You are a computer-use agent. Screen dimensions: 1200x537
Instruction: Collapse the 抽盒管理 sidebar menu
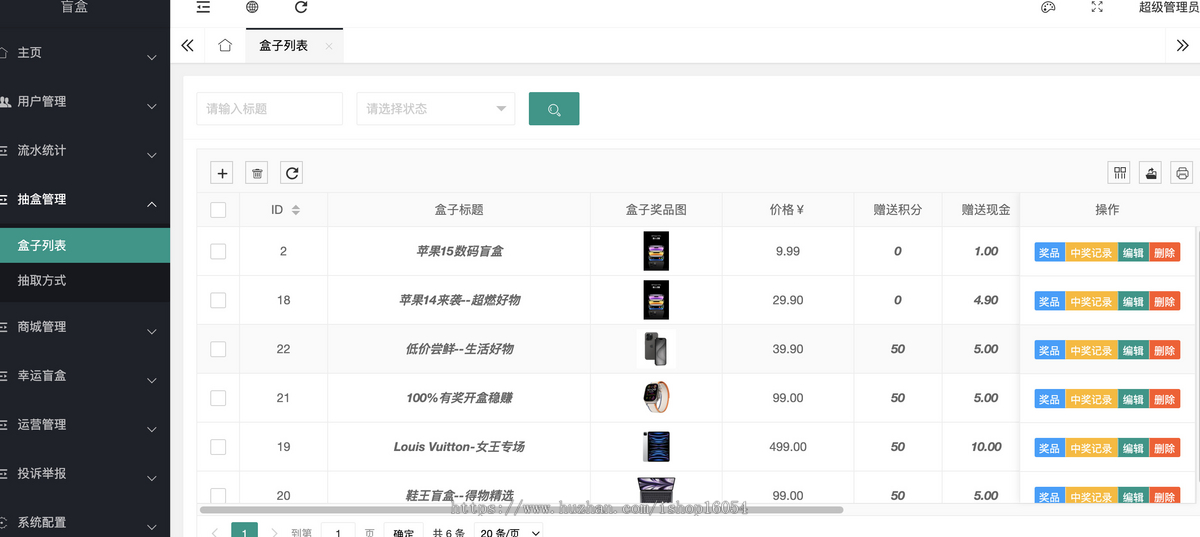coord(85,200)
